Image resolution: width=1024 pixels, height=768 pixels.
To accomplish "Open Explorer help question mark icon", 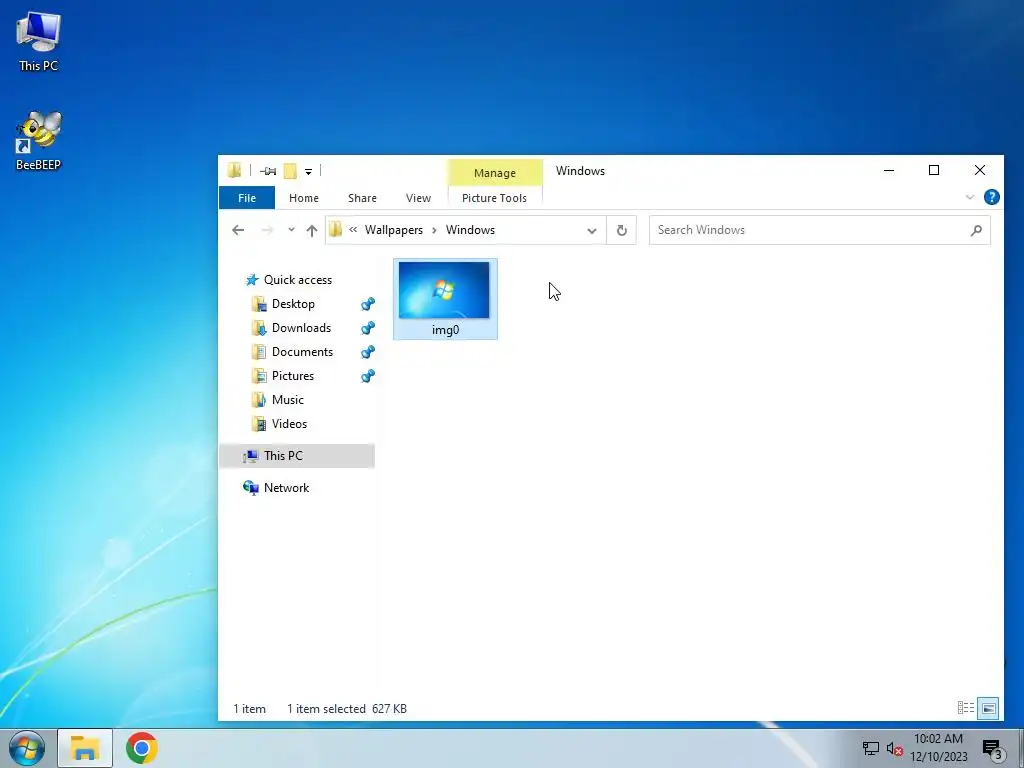I will click(x=991, y=197).
